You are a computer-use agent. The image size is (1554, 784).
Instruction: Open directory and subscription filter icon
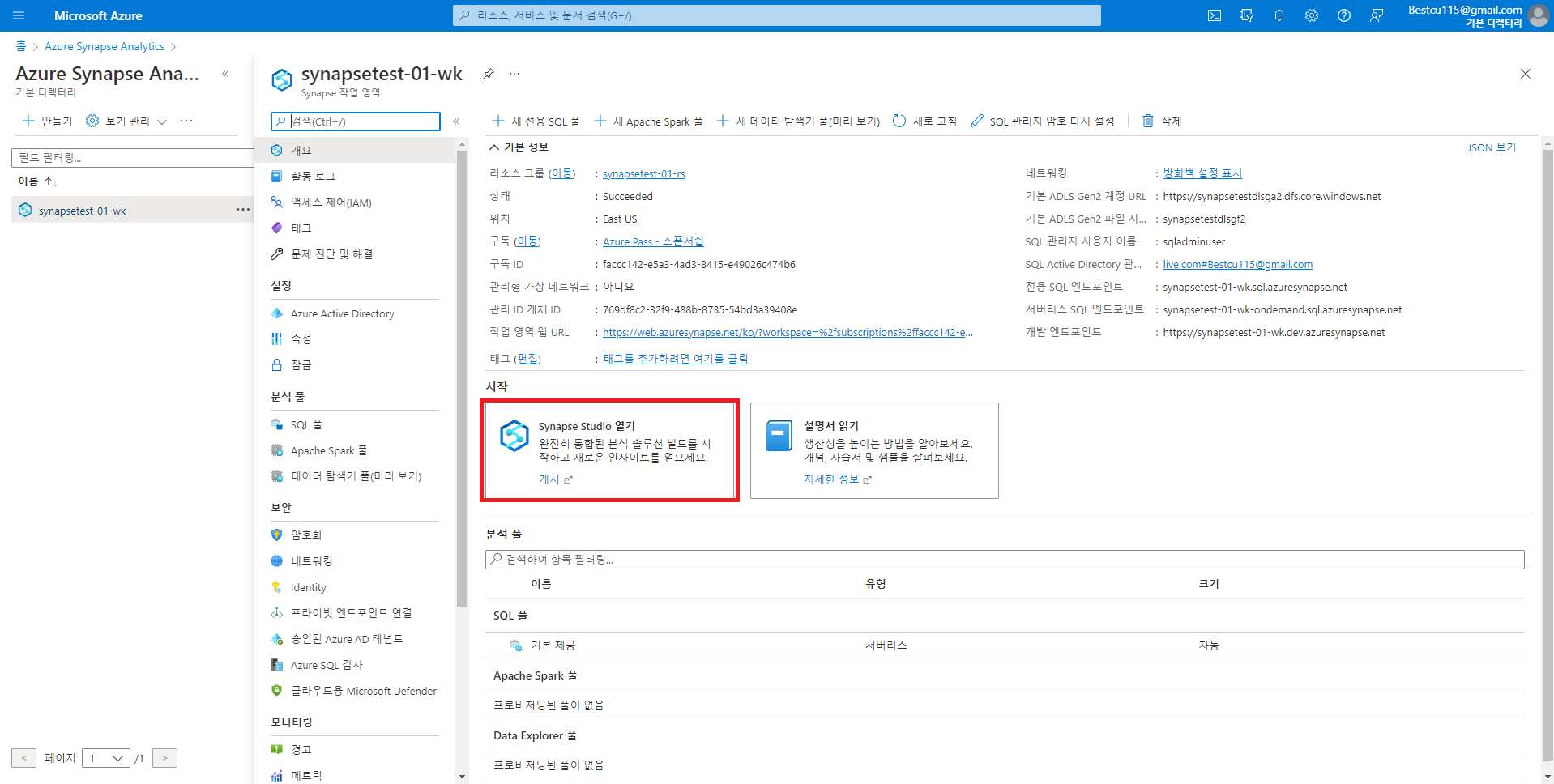tap(1247, 15)
